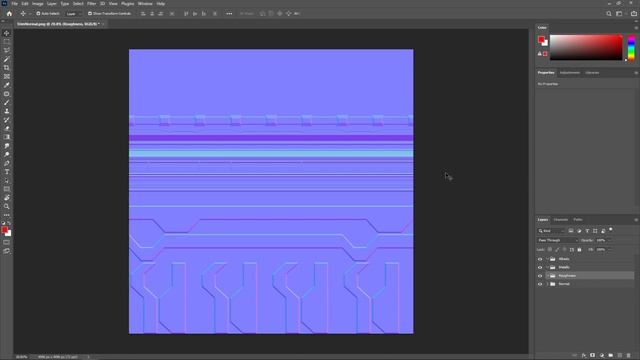Select the Lasso tool
This screenshot has width=640, height=360.
[x=7, y=50]
